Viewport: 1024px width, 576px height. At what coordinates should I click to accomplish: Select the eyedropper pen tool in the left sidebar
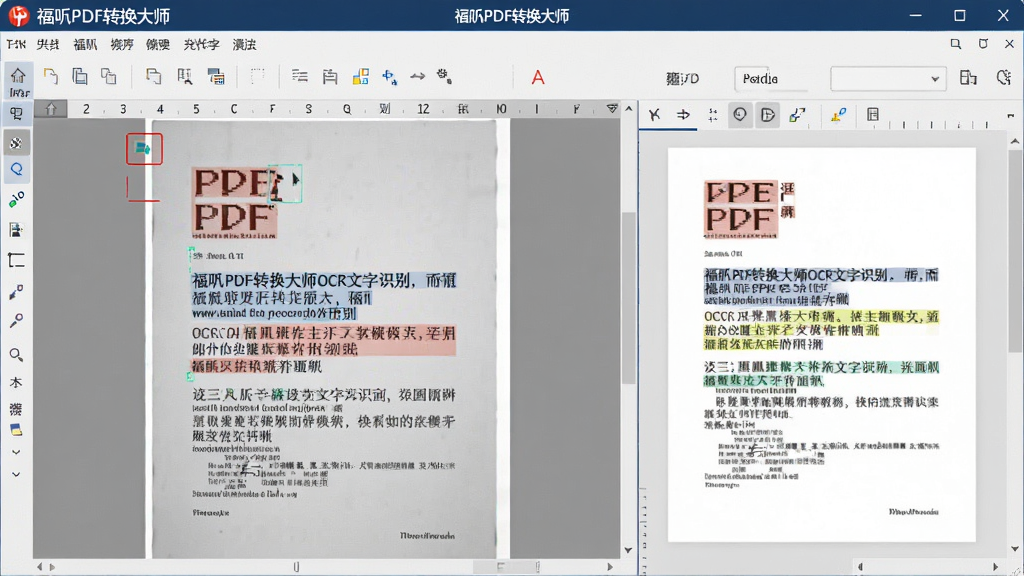(x=16, y=292)
